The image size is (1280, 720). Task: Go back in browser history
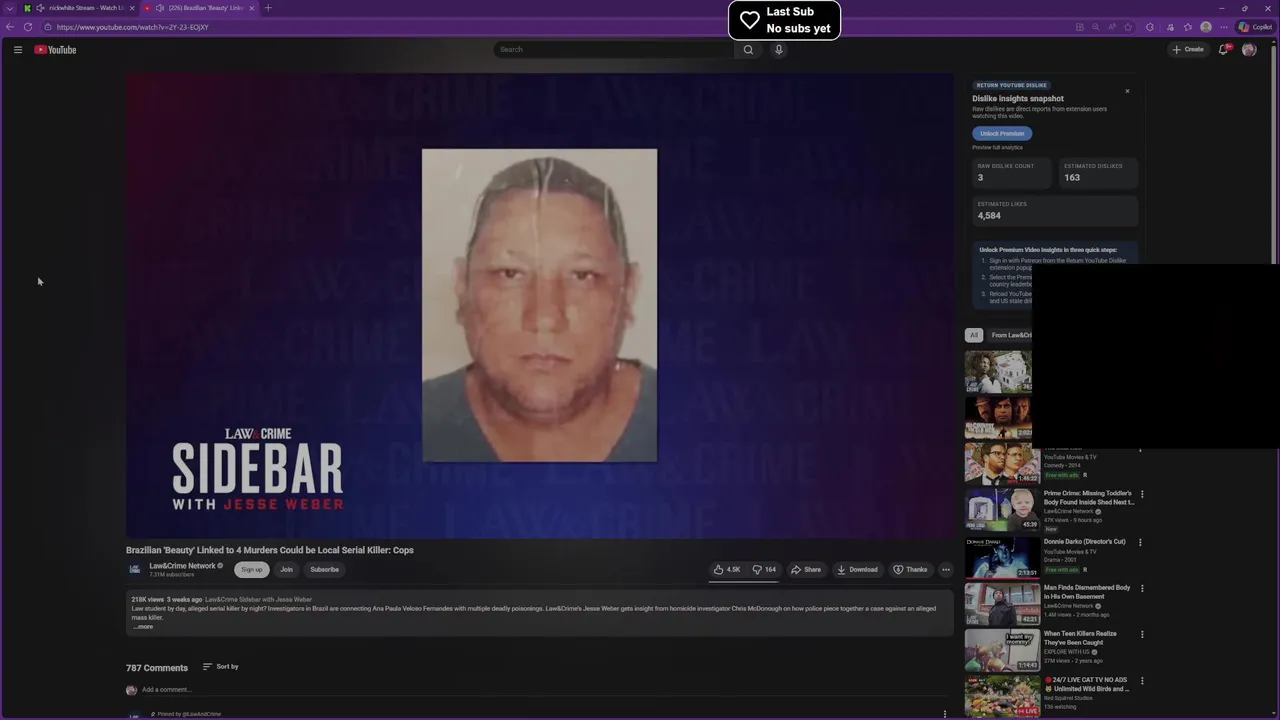(x=10, y=27)
